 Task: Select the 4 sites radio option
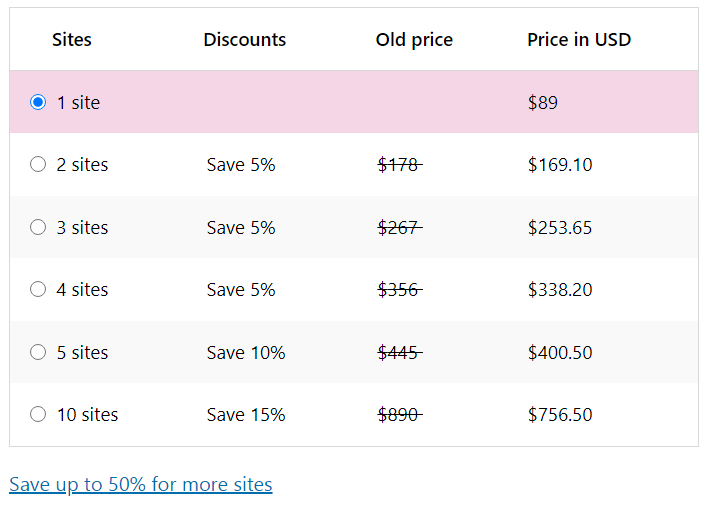(x=38, y=290)
